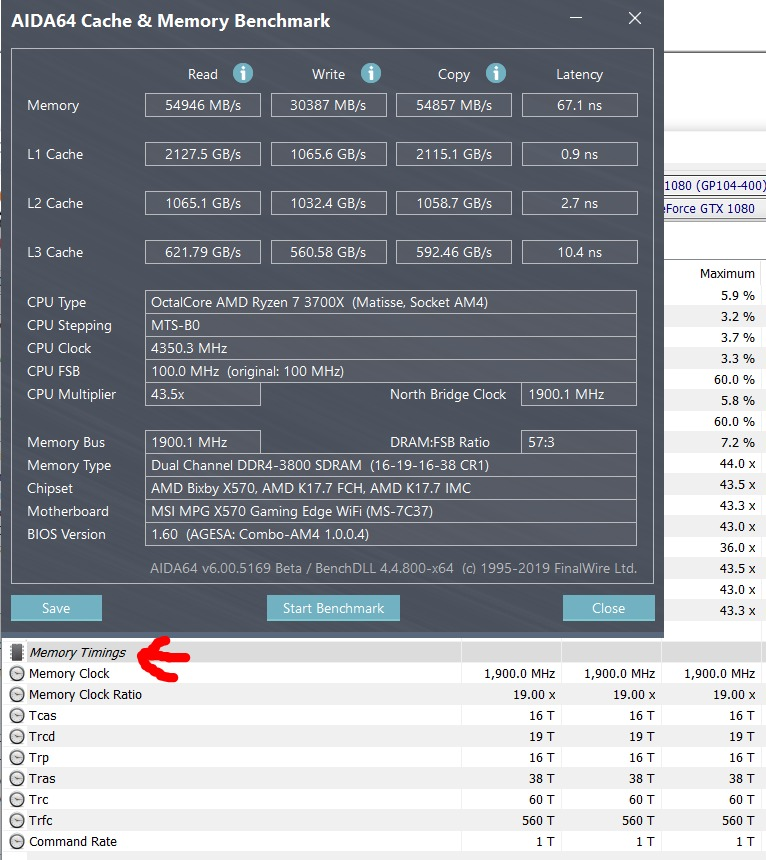Select L2 Cache latency 2.7 ns
The width and height of the screenshot is (766, 860).
point(580,203)
